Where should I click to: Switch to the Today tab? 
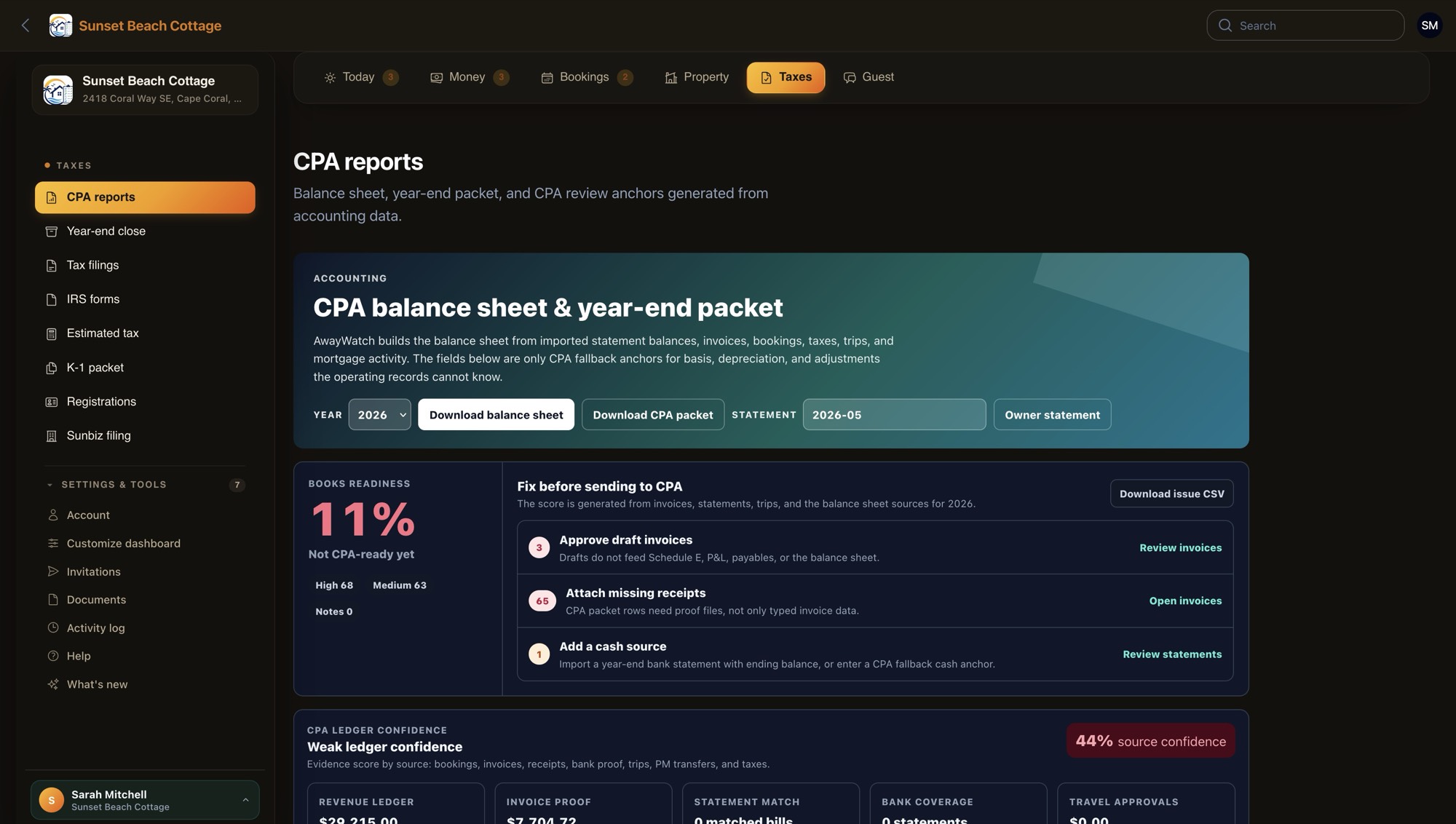(x=361, y=77)
